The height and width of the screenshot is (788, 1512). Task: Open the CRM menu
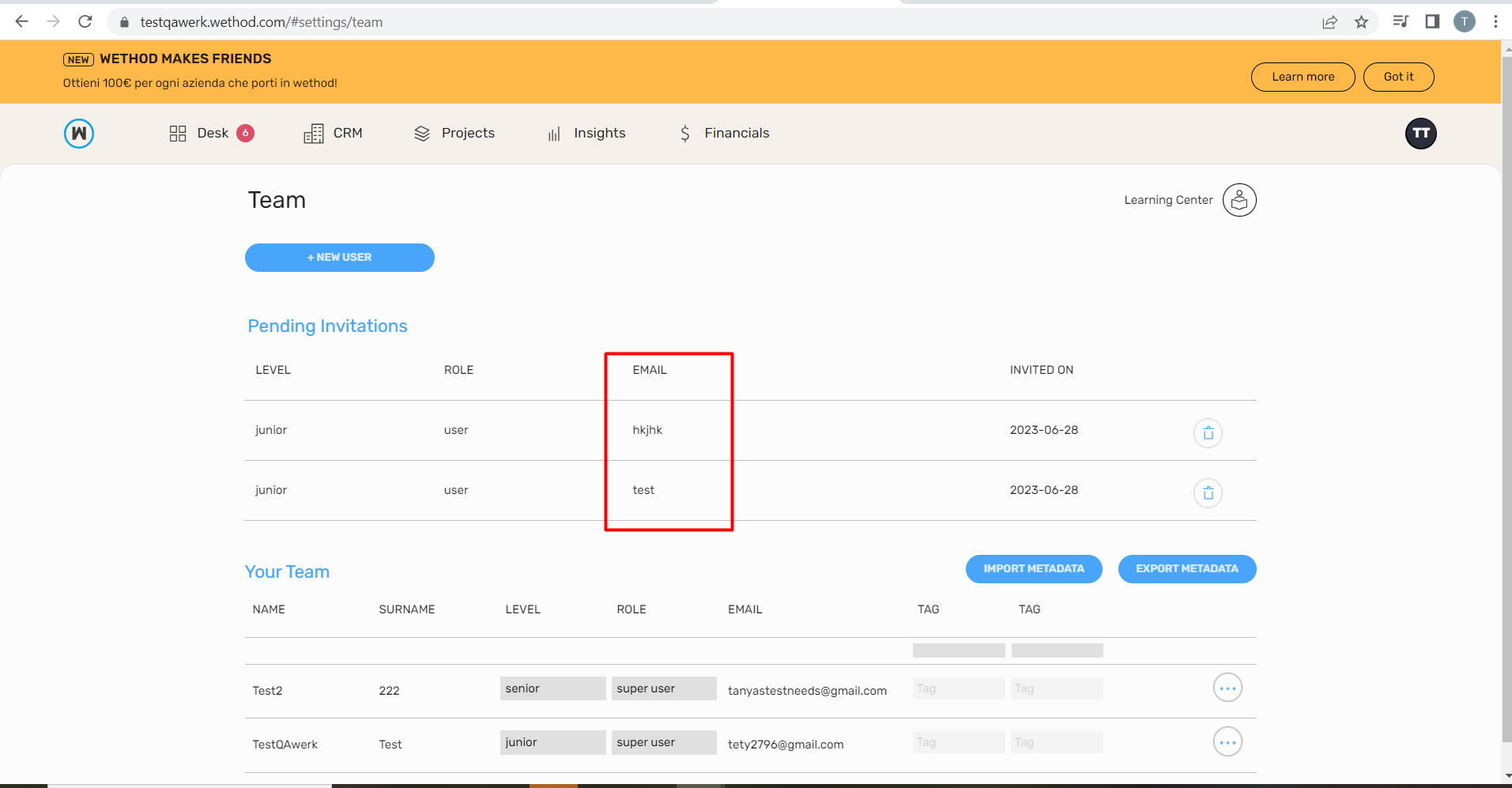pyautogui.click(x=333, y=134)
